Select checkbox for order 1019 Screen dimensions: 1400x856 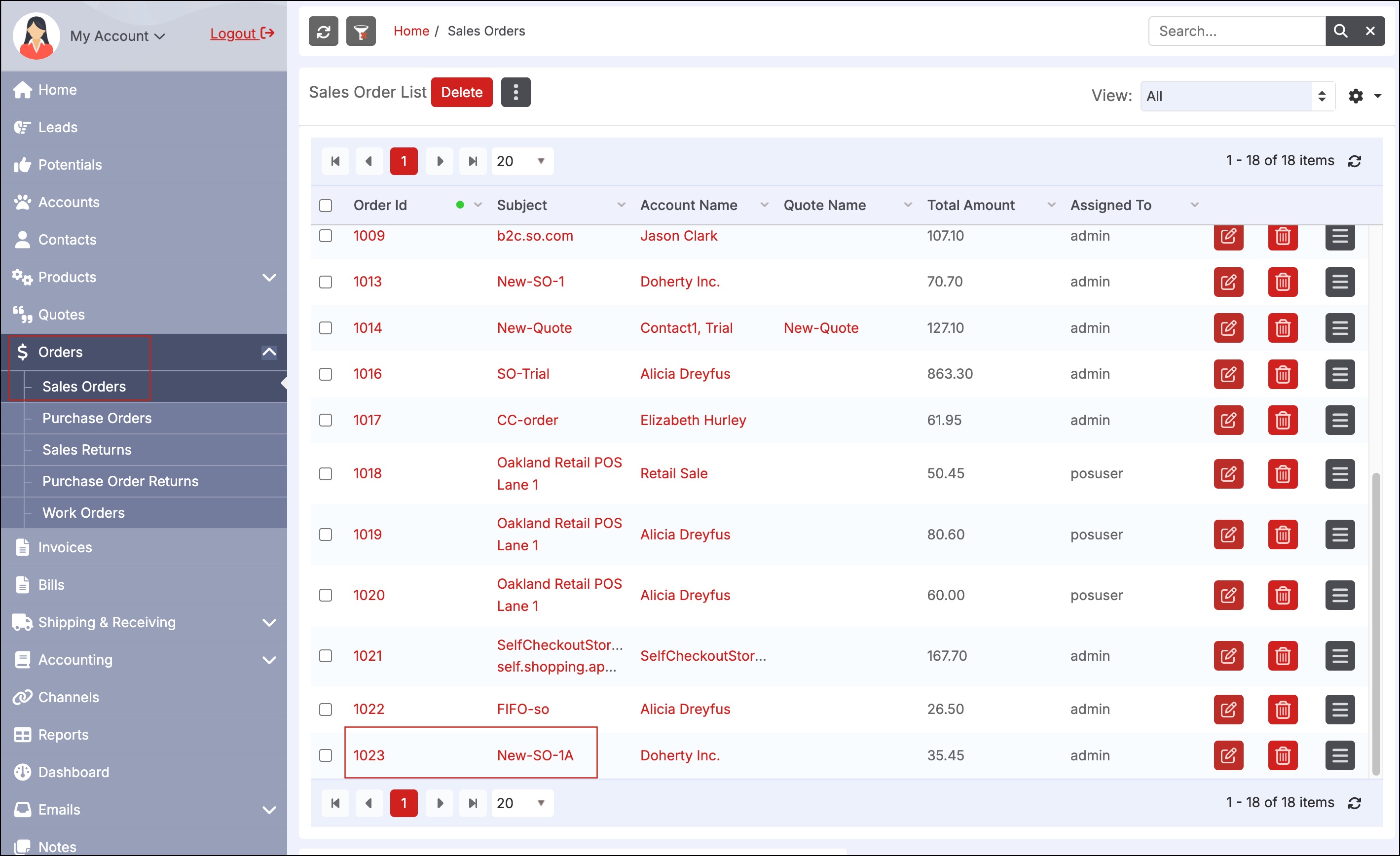326,535
